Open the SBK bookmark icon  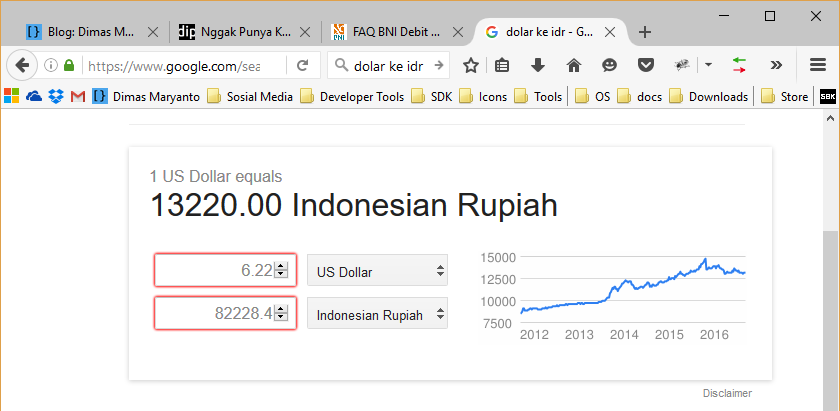[828, 96]
